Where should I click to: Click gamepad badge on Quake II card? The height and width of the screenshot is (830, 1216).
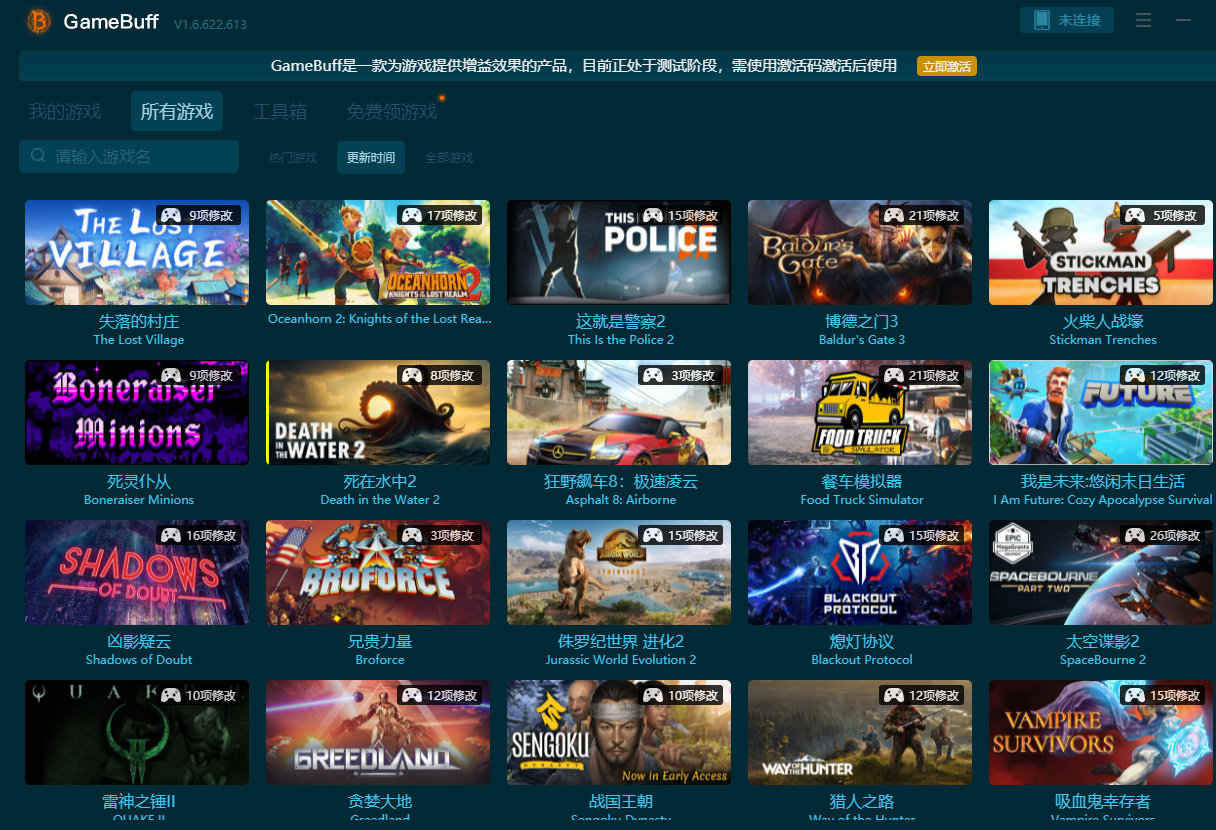point(170,695)
